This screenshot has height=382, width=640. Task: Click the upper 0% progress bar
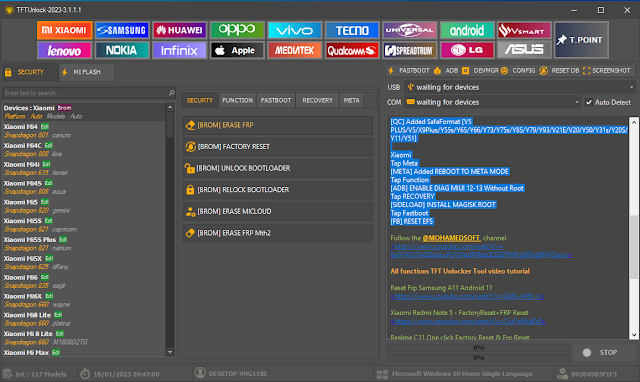point(479,348)
